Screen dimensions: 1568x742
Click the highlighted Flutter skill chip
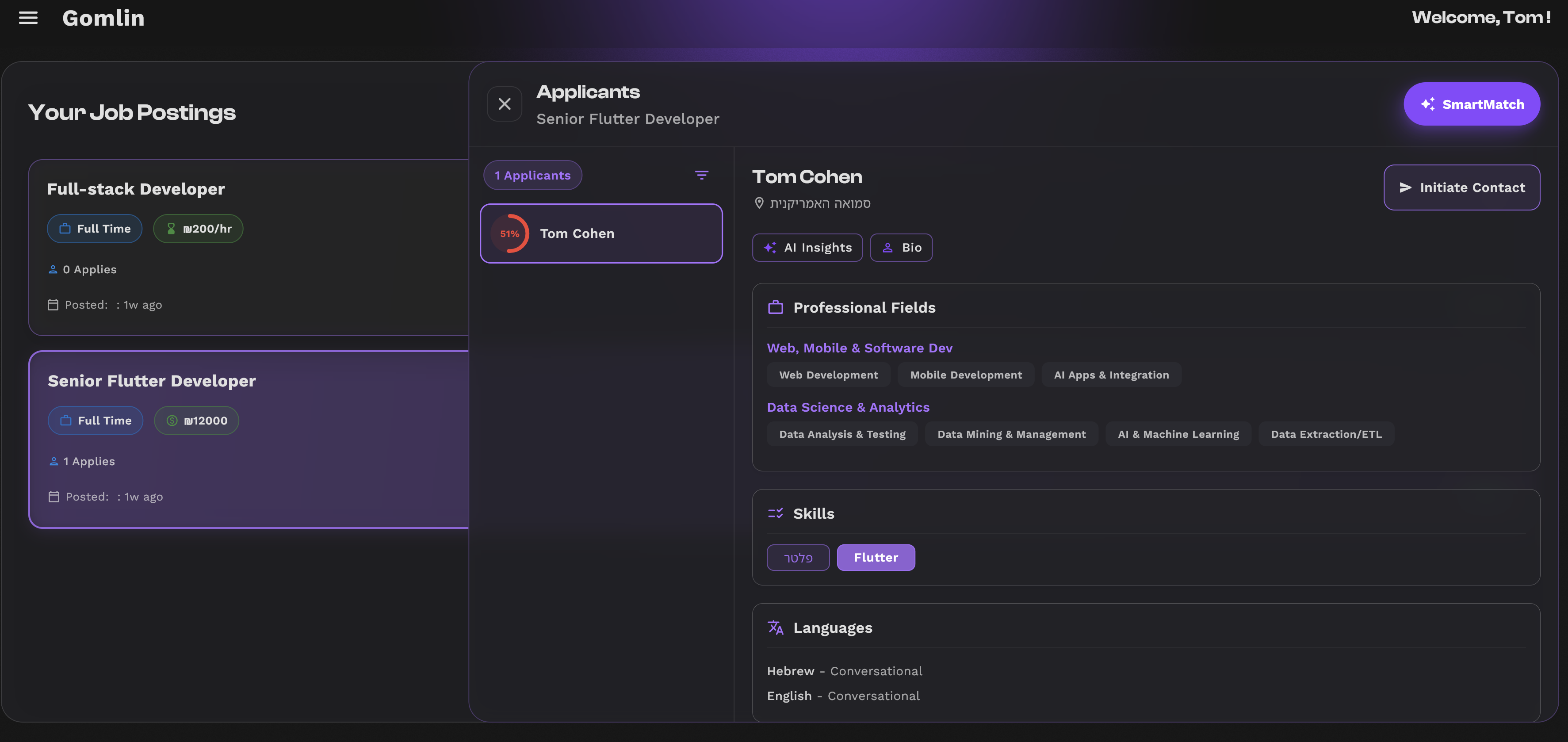click(875, 558)
